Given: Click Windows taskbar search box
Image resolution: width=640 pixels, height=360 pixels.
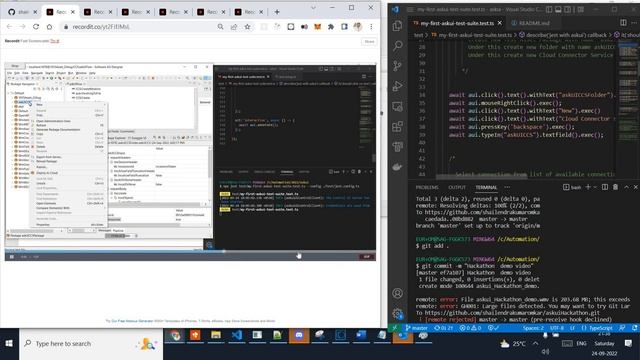Looking at the screenshot, I should pyautogui.click(x=91, y=344).
